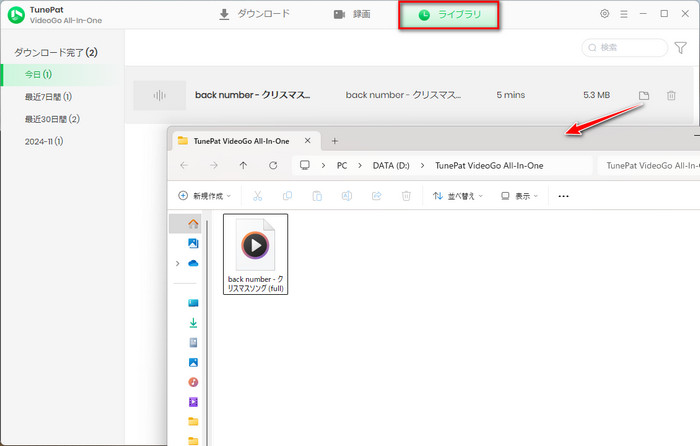The width and height of the screenshot is (700, 446).
Task: Switch to the 録画 recording tab
Action: pos(352,14)
